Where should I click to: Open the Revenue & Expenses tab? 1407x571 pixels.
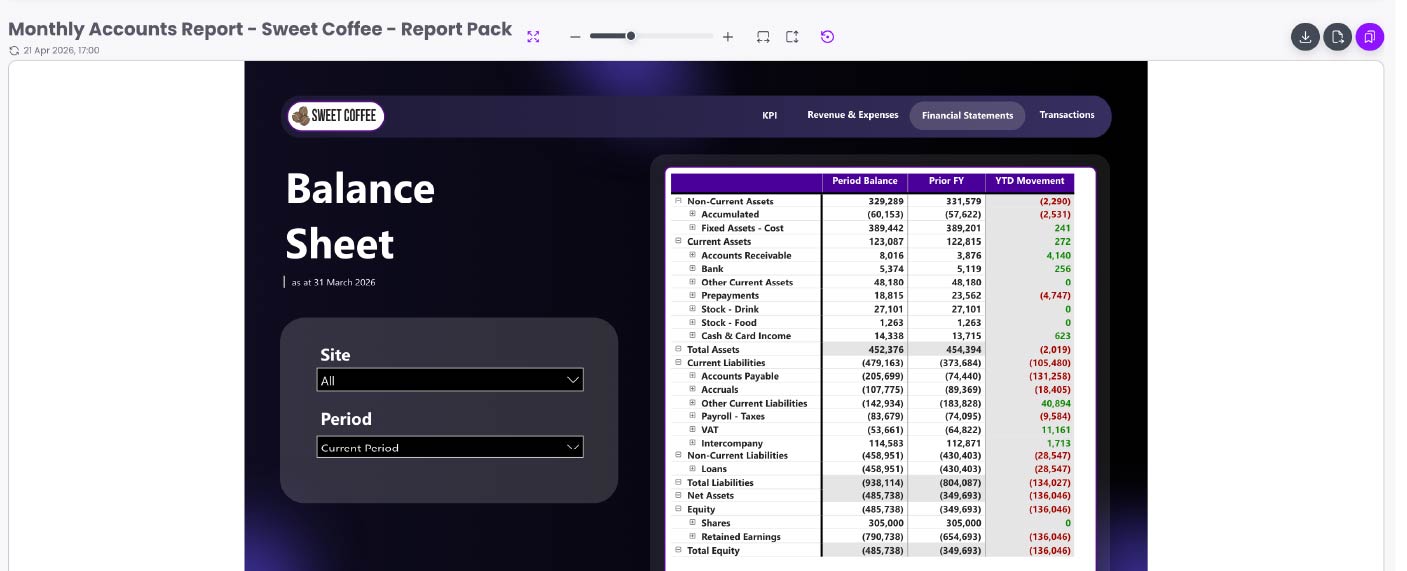click(x=853, y=116)
